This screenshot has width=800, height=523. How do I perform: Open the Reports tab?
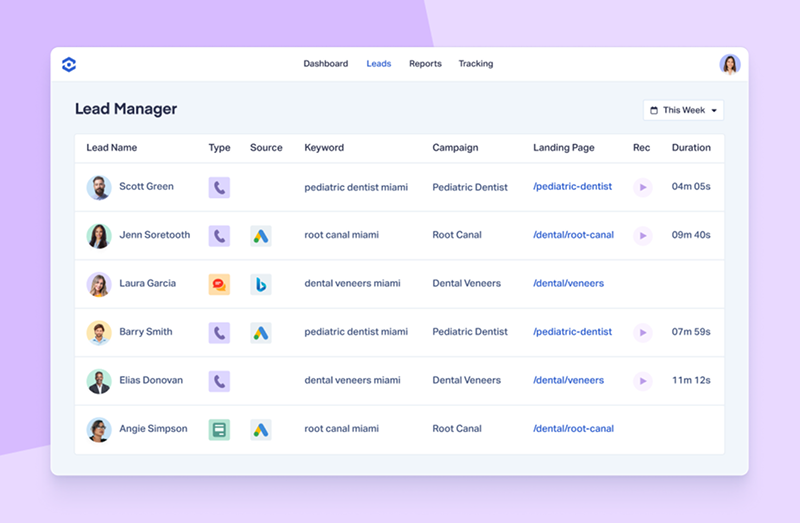[425, 64]
